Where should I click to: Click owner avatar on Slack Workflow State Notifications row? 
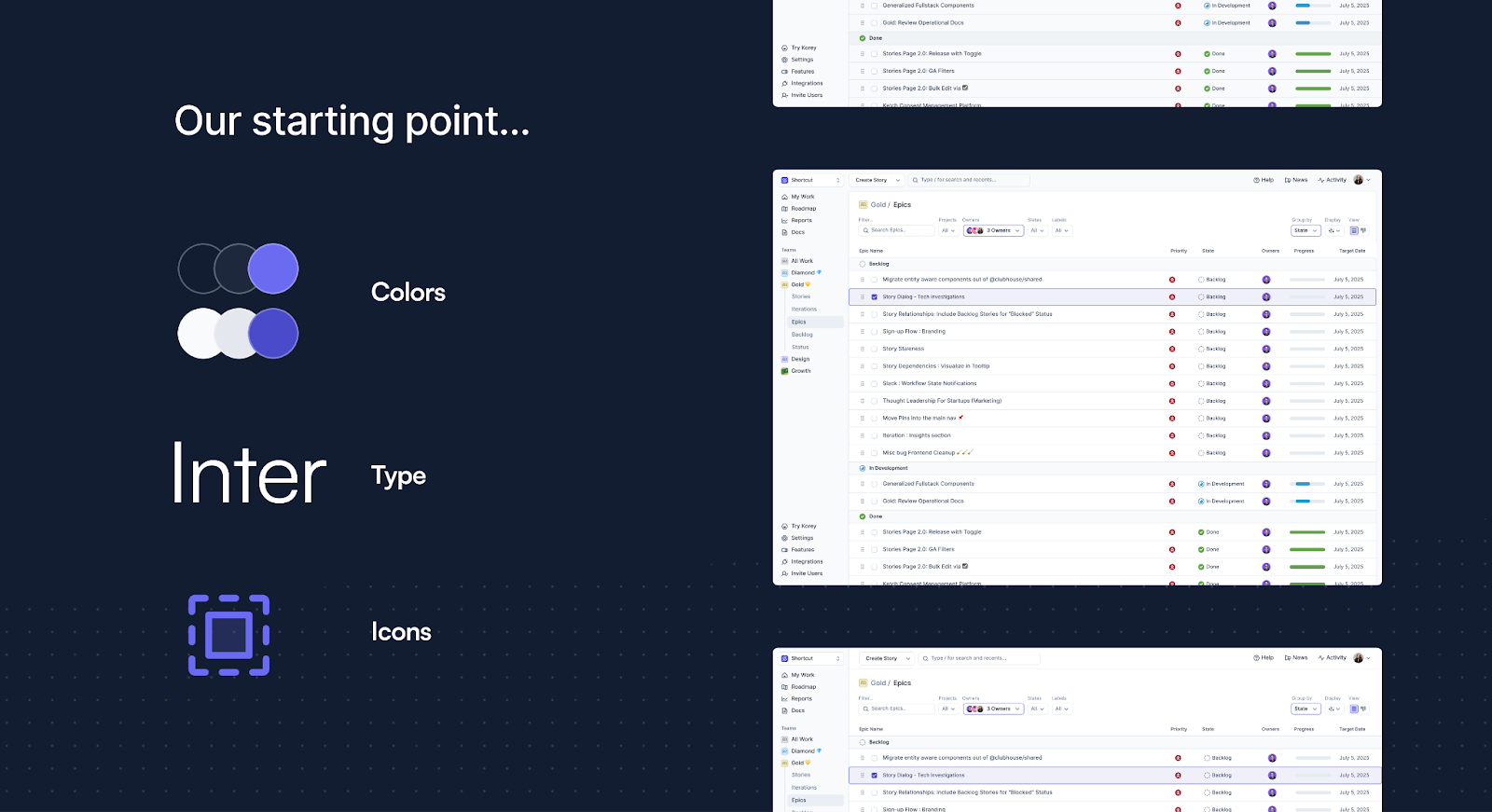(x=1266, y=383)
